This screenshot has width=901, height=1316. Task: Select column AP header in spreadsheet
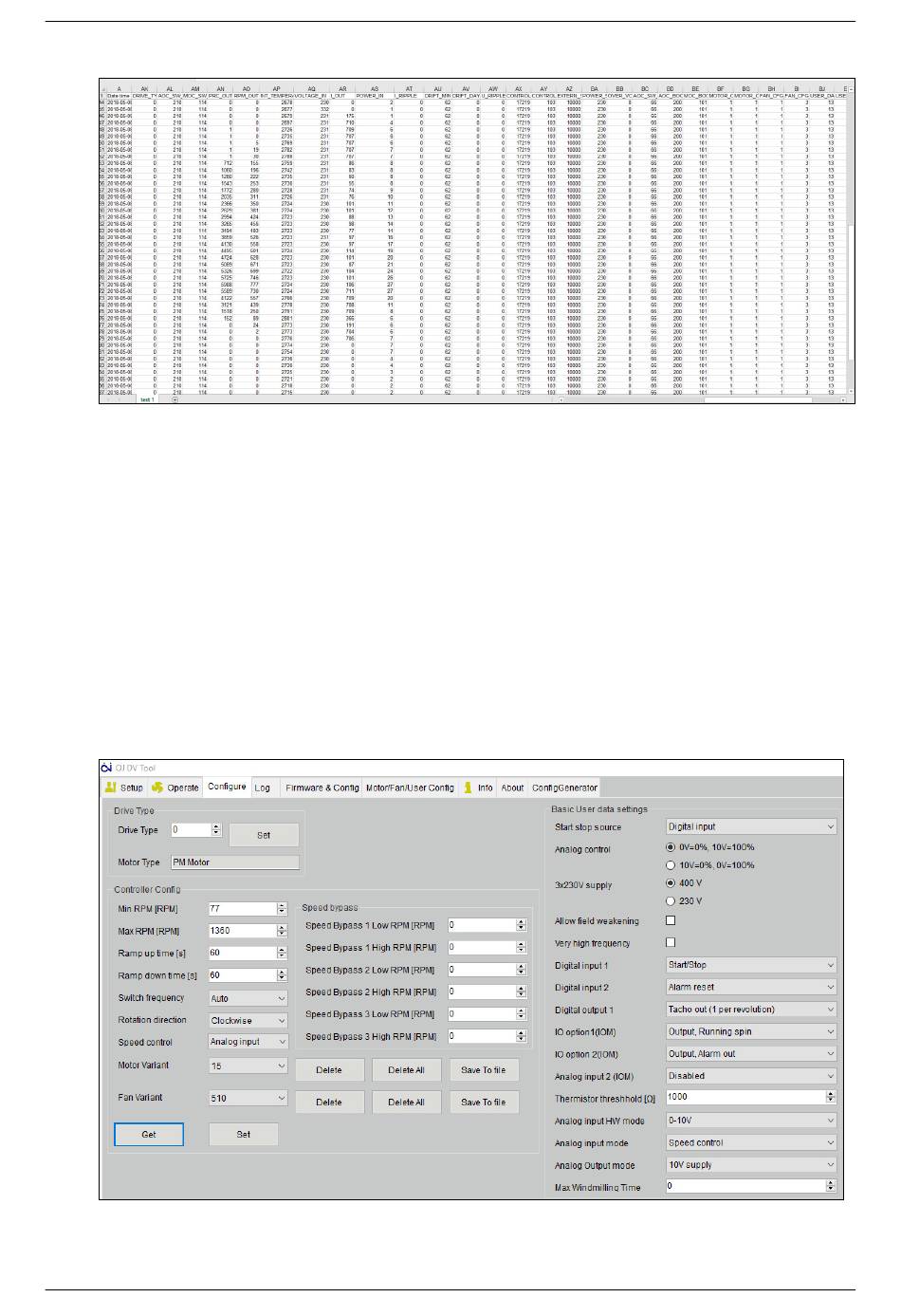(276, 89)
